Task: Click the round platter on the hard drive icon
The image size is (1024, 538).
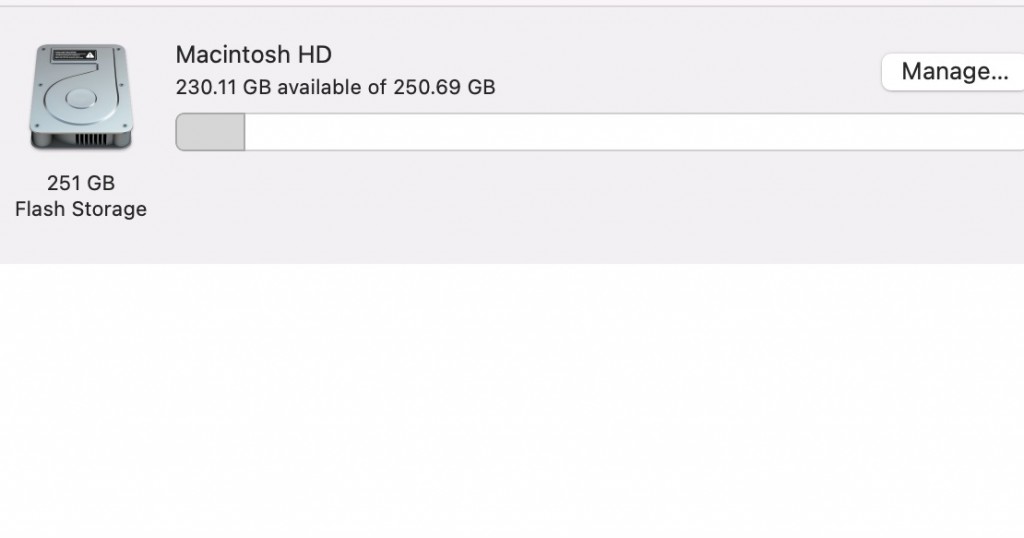Action: point(81,99)
